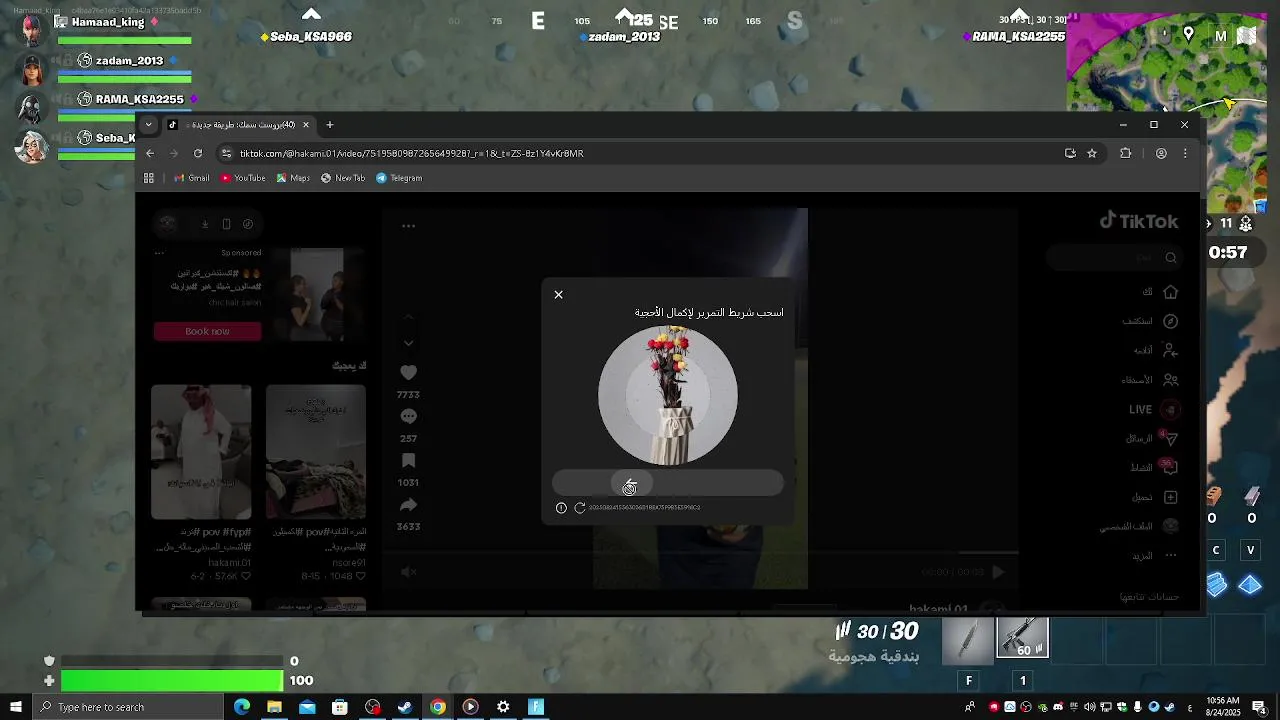This screenshot has height=720, width=1280.
Task: Open video options three-dot menu
Action: (x=408, y=226)
